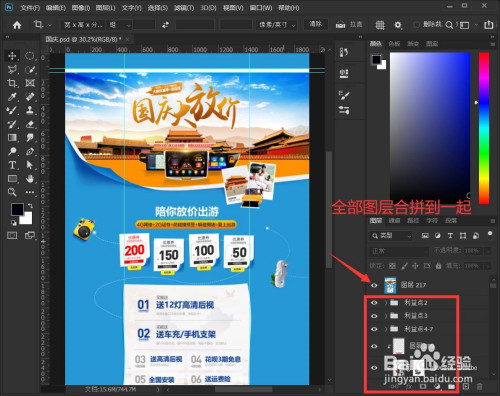Expand the 利益点3 layer group
The image size is (500, 396).
(386, 316)
